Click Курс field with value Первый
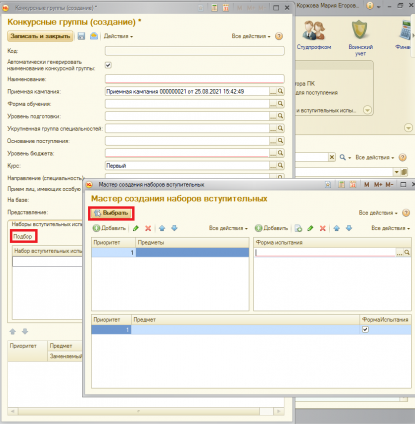This screenshot has height=424, width=415. coord(187,165)
